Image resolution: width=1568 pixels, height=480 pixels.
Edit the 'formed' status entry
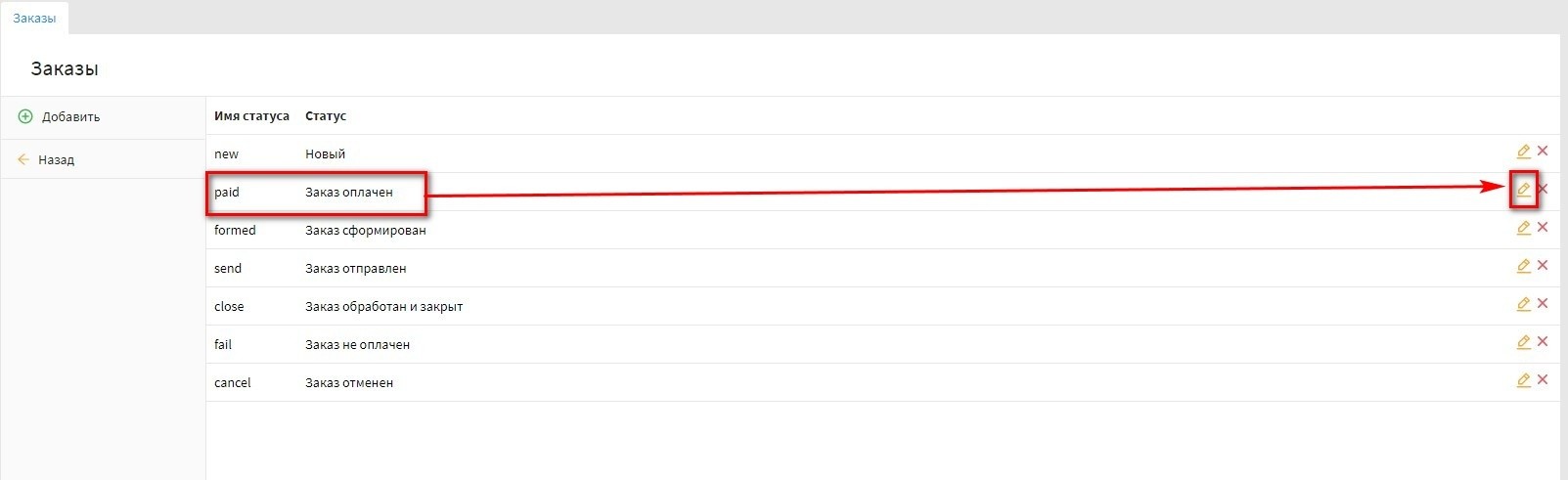tap(1523, 228)
